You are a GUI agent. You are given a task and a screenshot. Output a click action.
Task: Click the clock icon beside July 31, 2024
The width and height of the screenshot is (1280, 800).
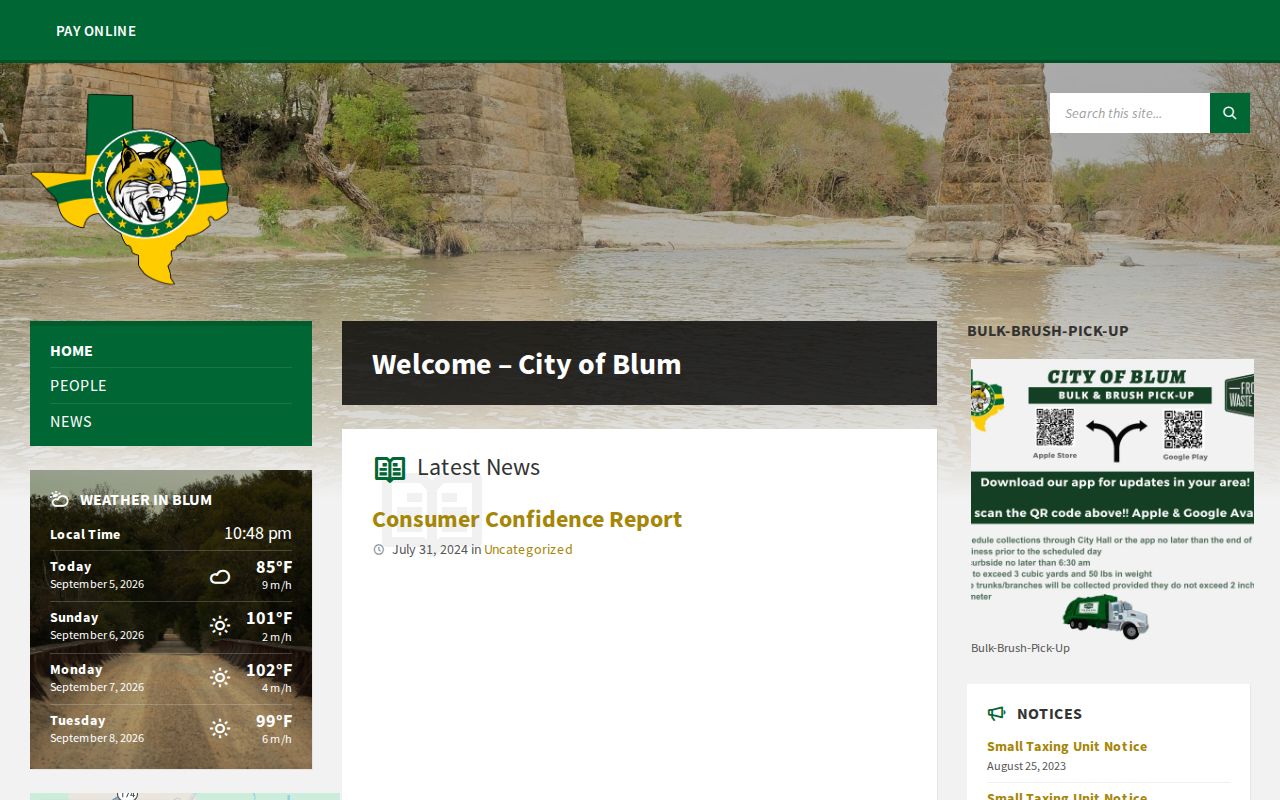[379, 549]
